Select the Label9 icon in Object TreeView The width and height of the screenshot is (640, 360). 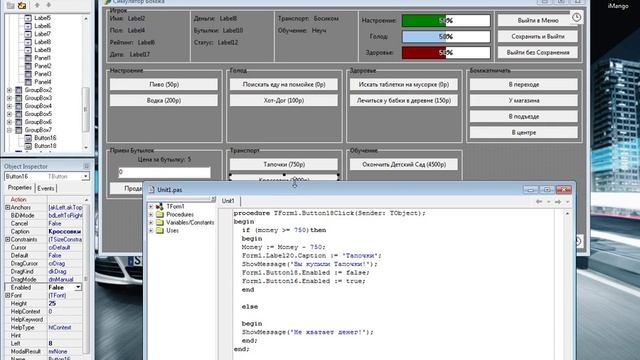click(28, 50)
